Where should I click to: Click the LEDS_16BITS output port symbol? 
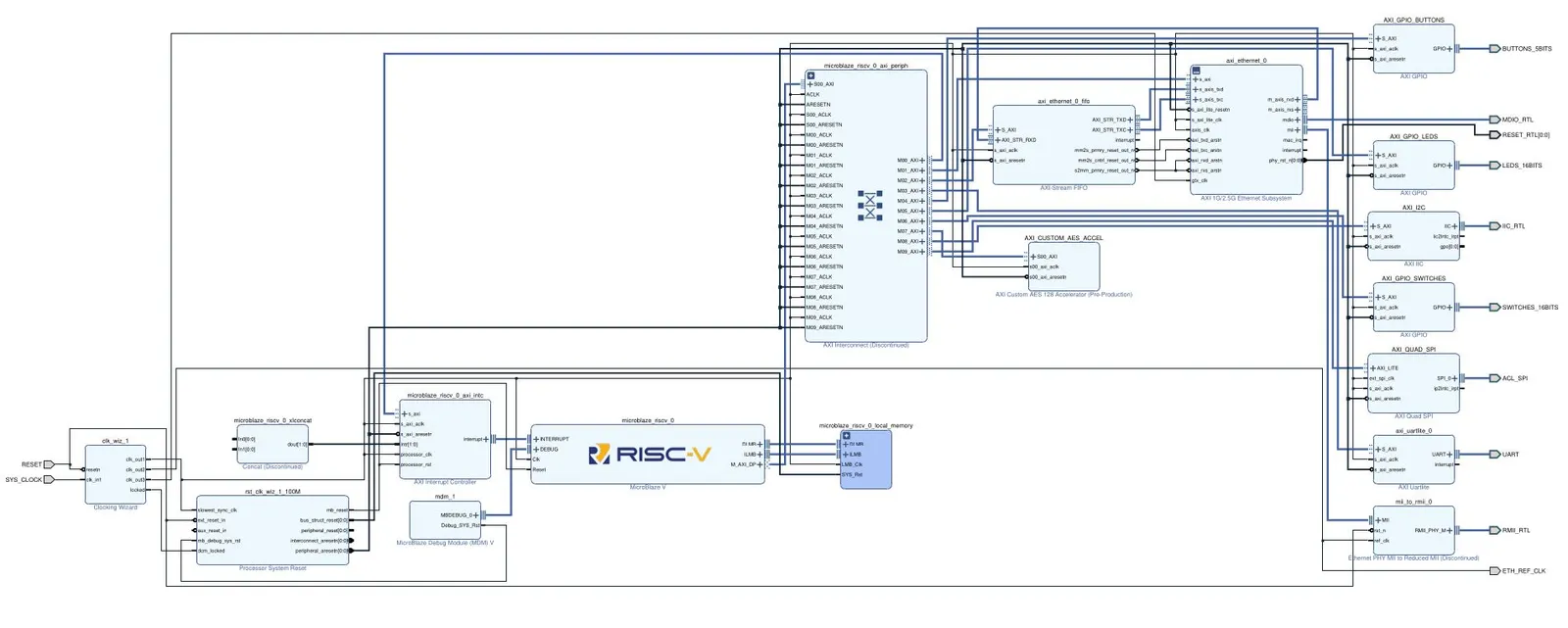(1494, 166)
